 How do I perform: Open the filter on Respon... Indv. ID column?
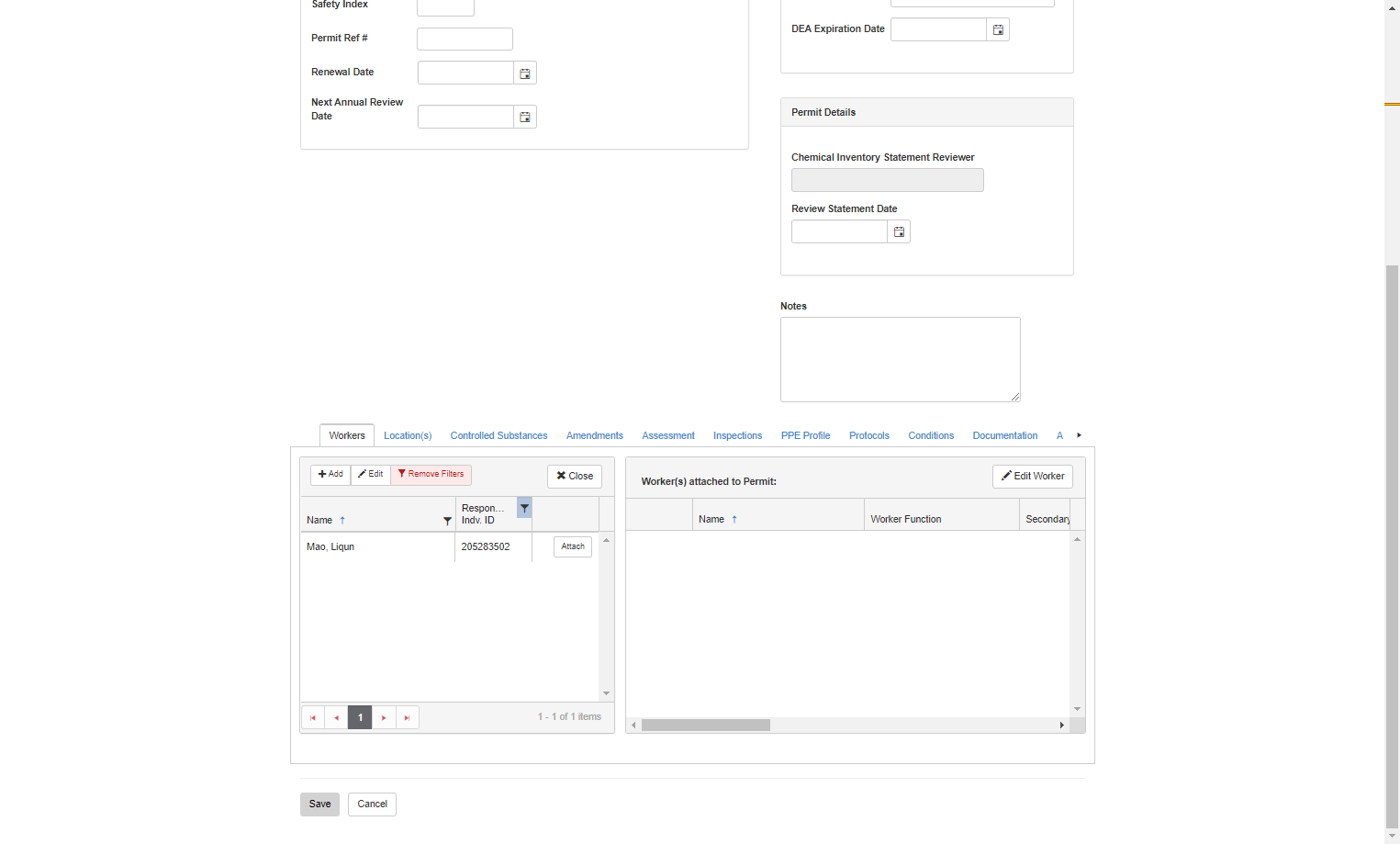pyautogui.click(x=524, y=508)
